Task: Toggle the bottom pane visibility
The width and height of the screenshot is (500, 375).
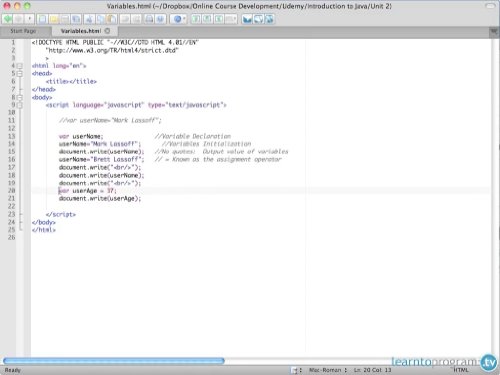Action: (x=258, y=19)
